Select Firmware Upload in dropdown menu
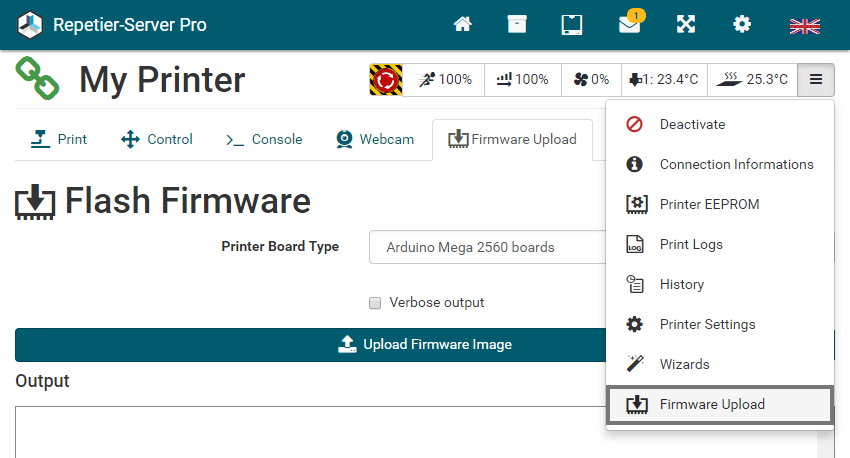The width and height of the screenshot is (850, 458). coord(719,404)
